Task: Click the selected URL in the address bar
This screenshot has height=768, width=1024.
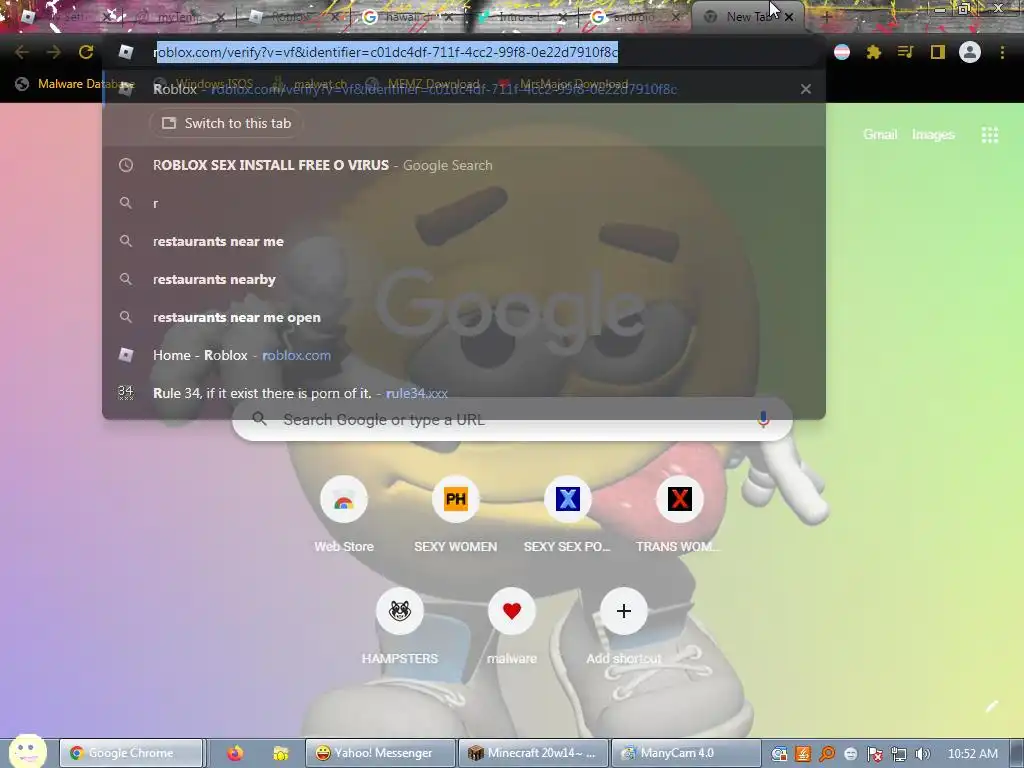Action: [385, 52]
